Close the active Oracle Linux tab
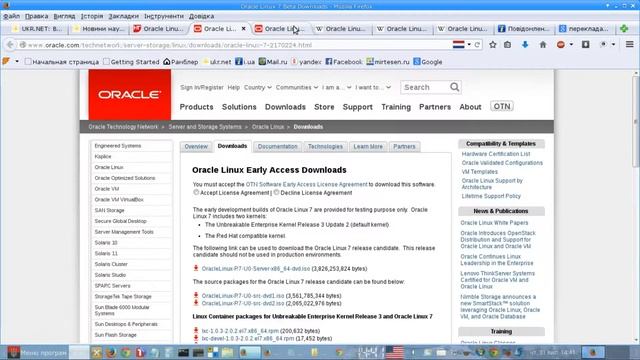This screenshot has height=360, width=640. tap(244, 29)
